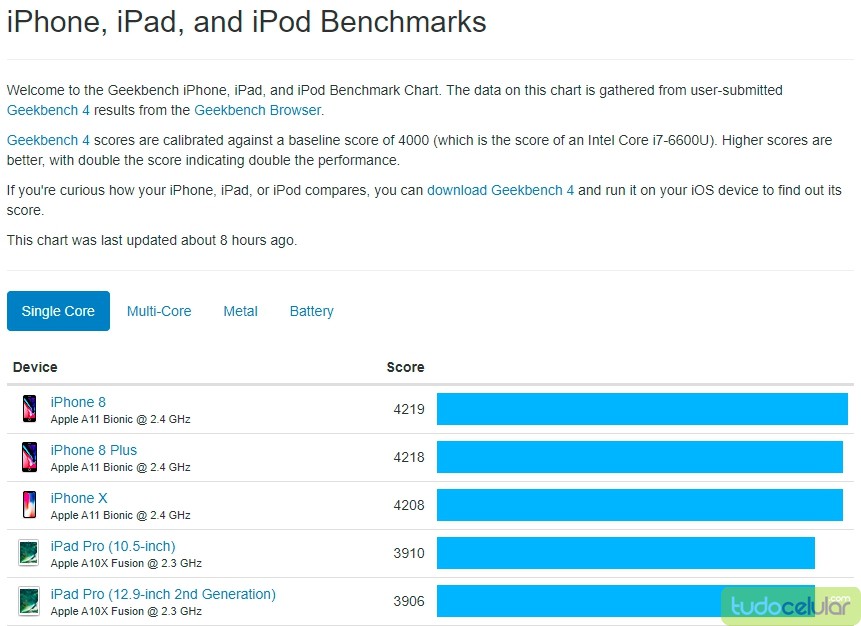Click the iPhone 8 score bar

click(642, 409)
